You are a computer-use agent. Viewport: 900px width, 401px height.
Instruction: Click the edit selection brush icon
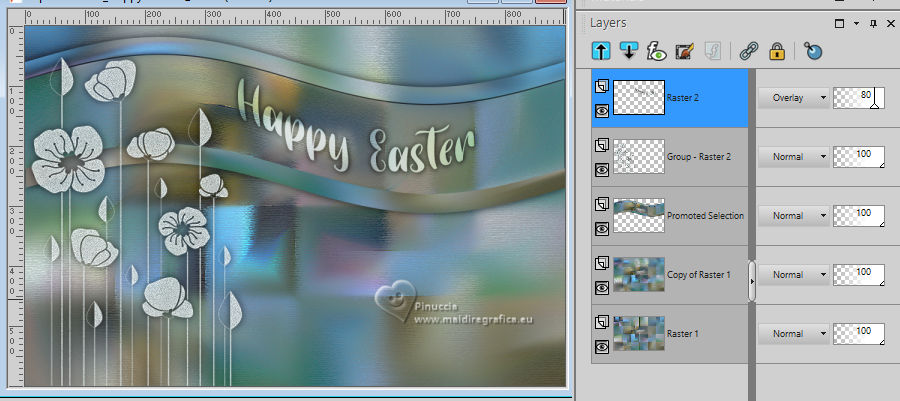click(x=684, y=50)
